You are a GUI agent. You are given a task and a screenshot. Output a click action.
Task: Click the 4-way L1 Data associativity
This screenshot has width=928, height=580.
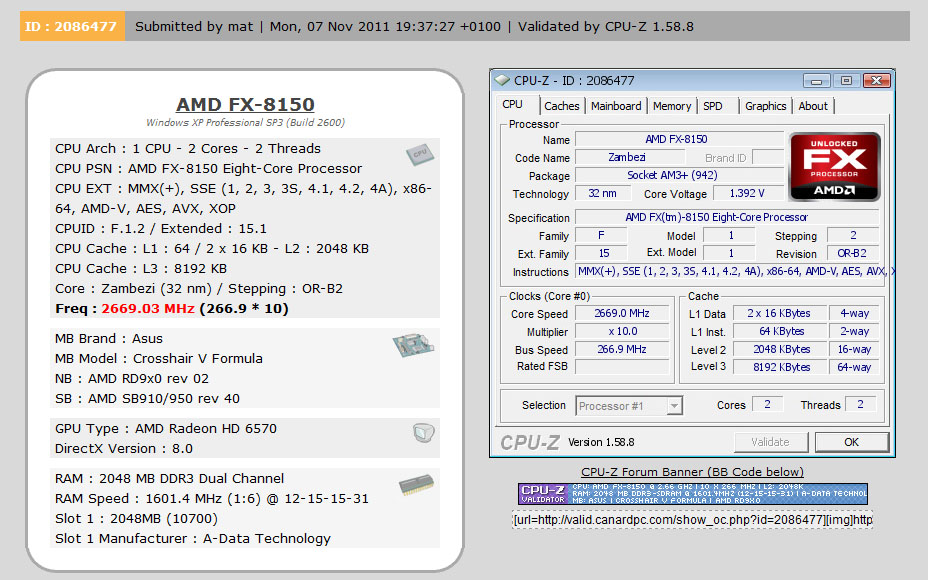[x=854, y=313]
